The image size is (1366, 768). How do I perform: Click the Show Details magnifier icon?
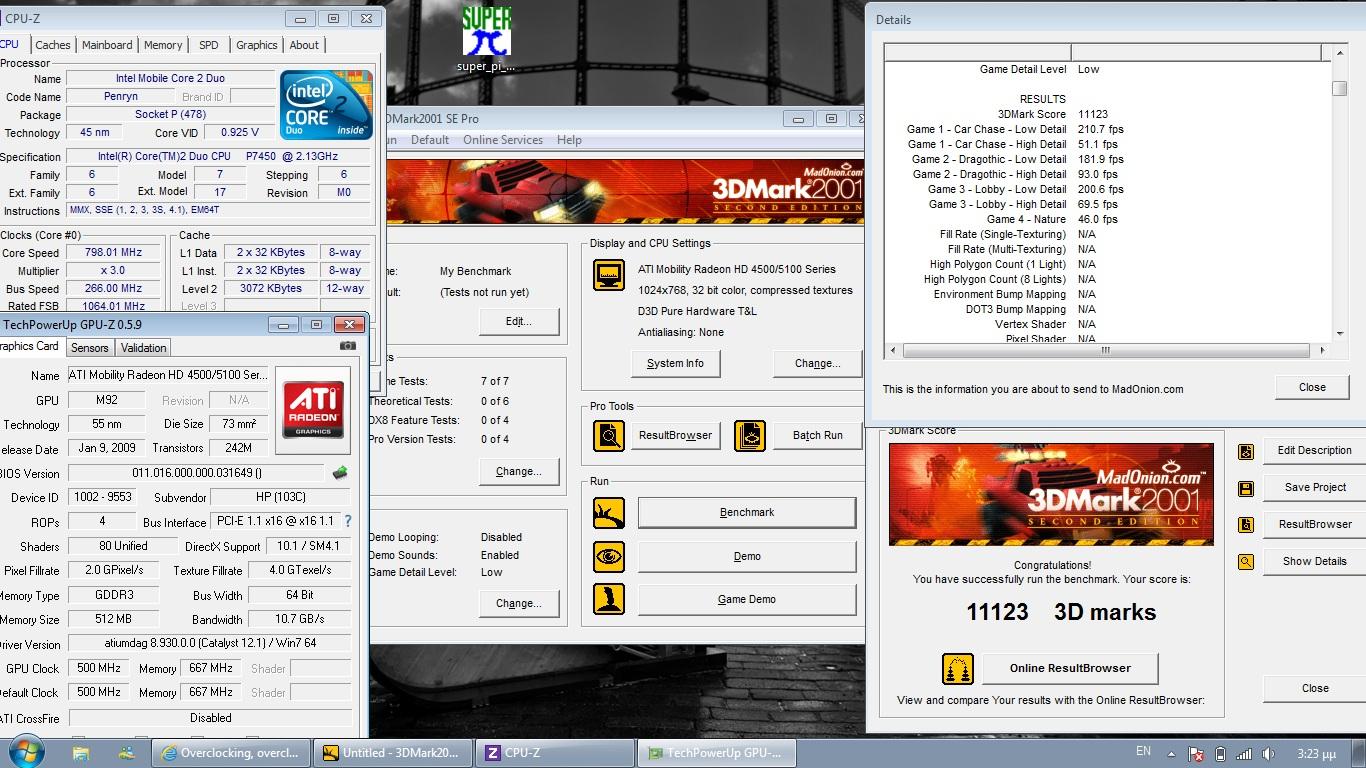tap(1246, 562)
